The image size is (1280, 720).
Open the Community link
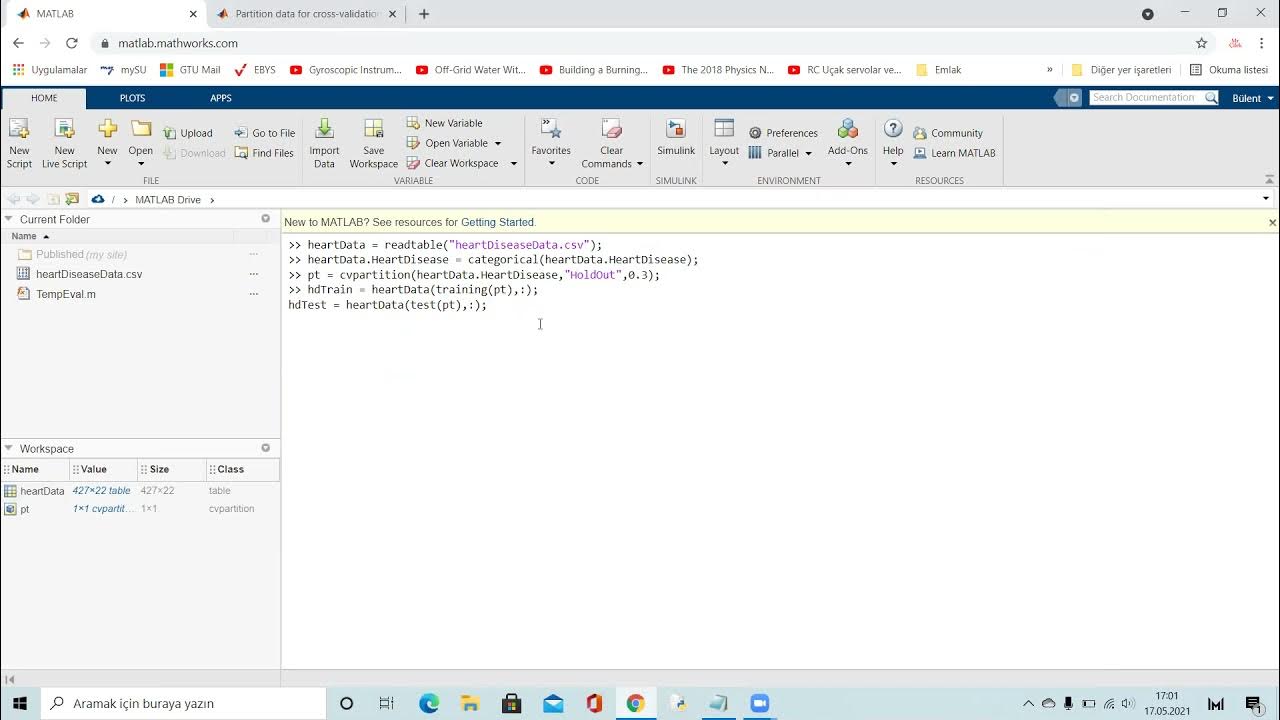(948, 133)
